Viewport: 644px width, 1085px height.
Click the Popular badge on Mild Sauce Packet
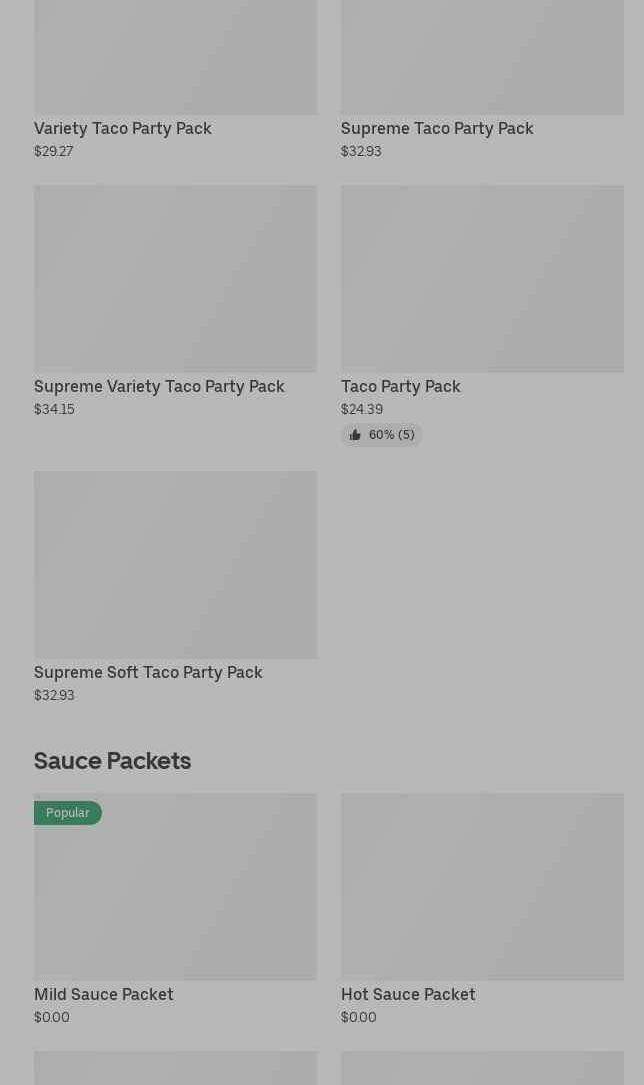68,813
